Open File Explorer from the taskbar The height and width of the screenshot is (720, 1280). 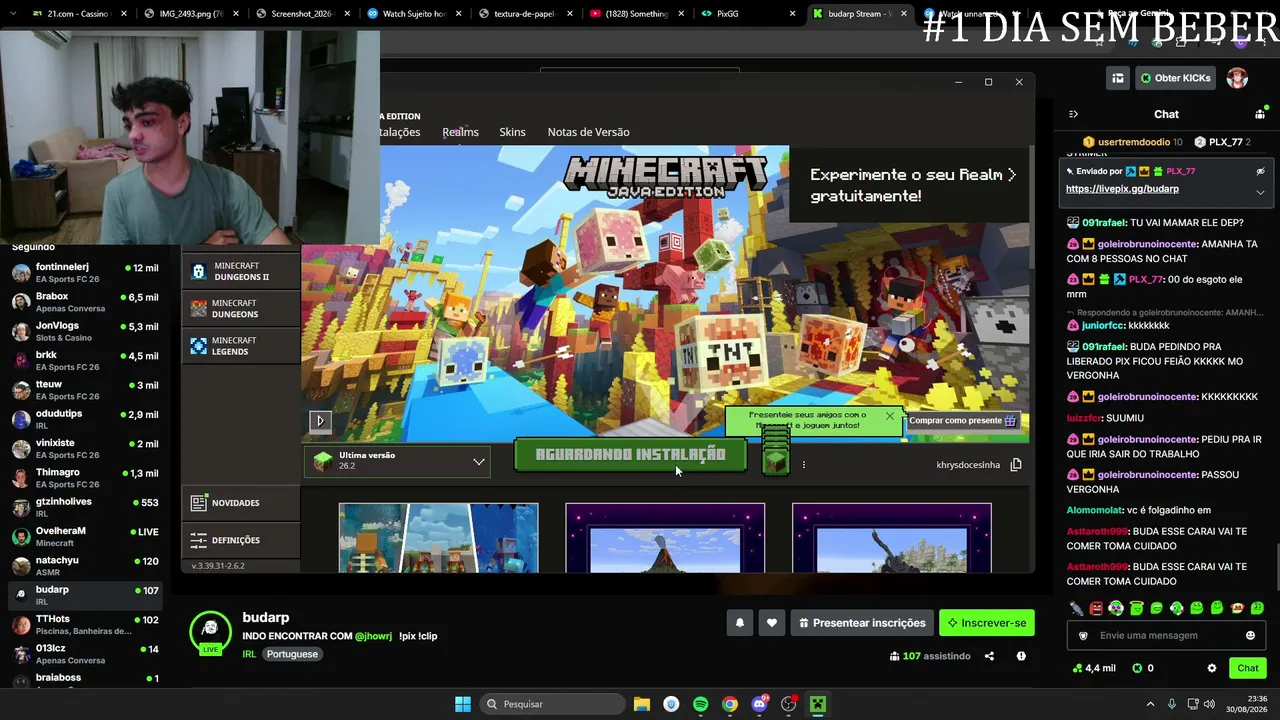642,704
